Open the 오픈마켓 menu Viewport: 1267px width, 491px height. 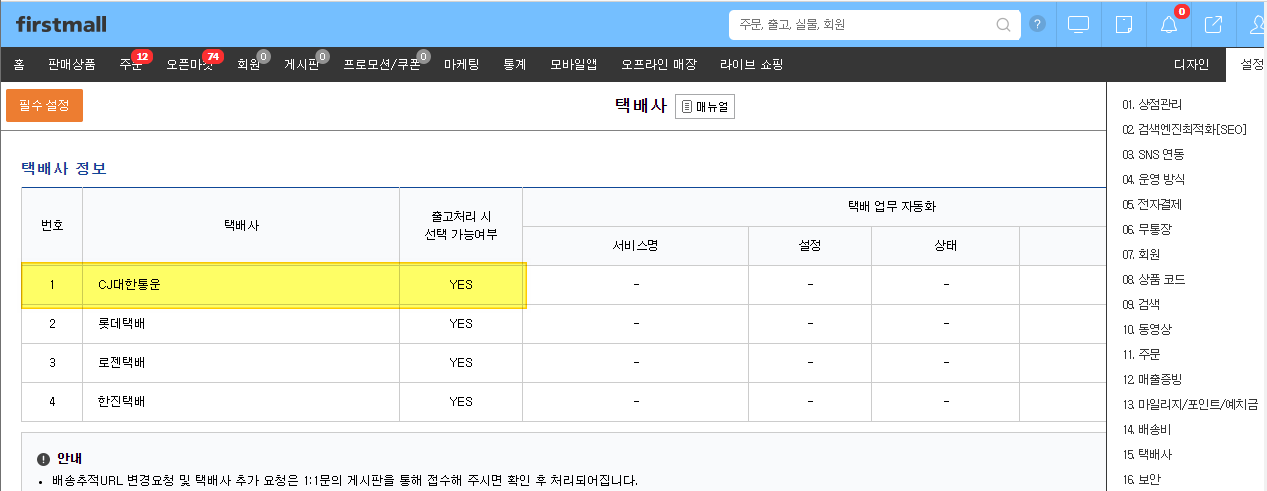click(189, 65)
